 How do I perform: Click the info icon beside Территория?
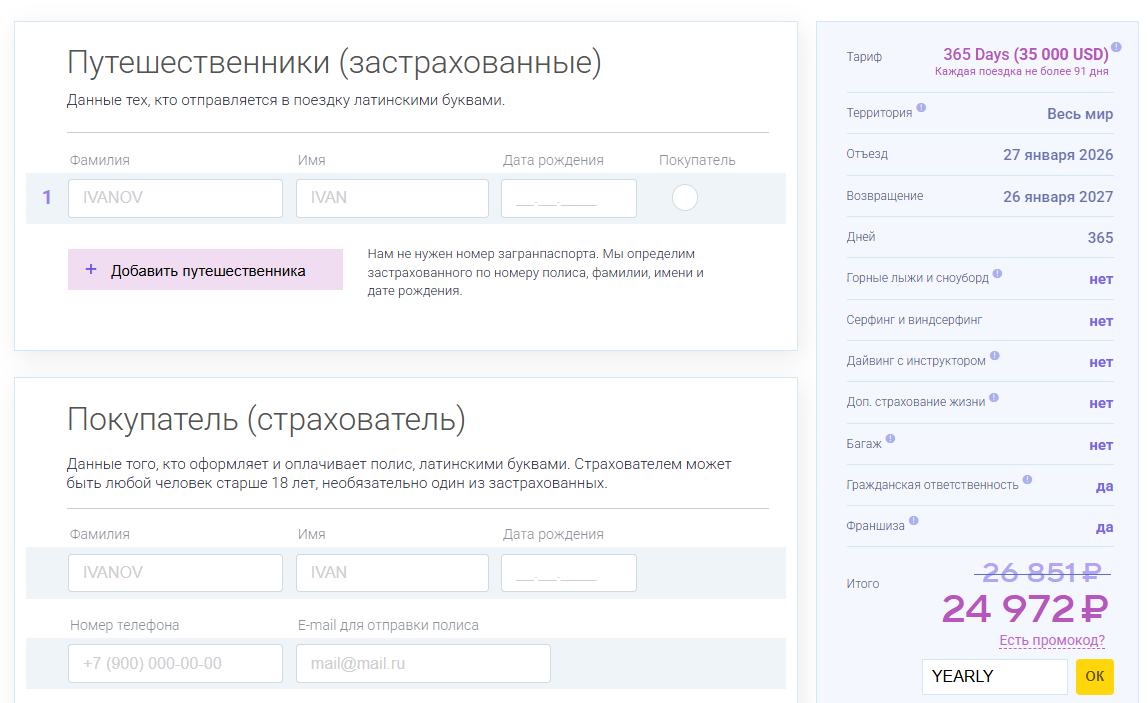click(x=921, y=107)
